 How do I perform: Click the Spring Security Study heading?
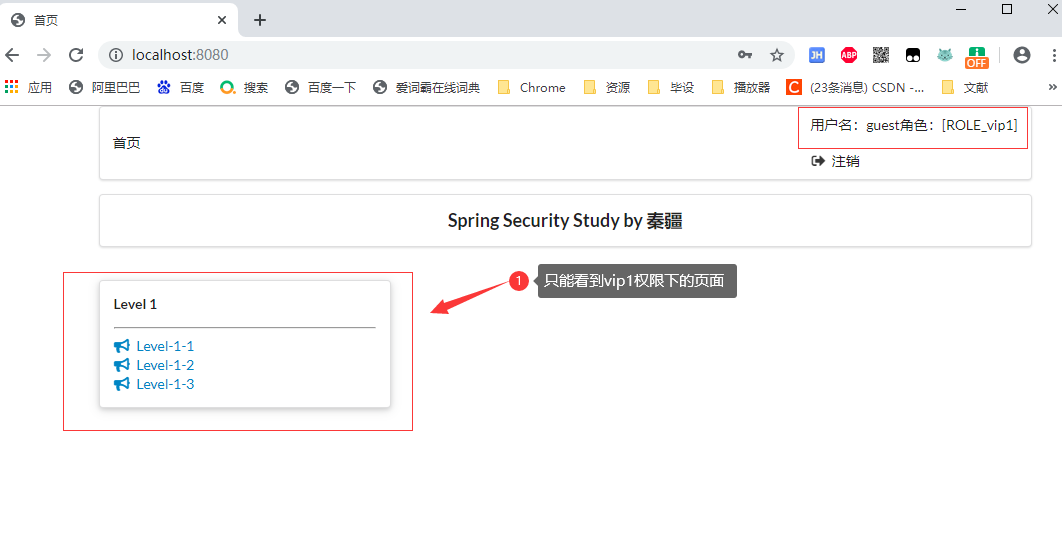pos(565,221)
